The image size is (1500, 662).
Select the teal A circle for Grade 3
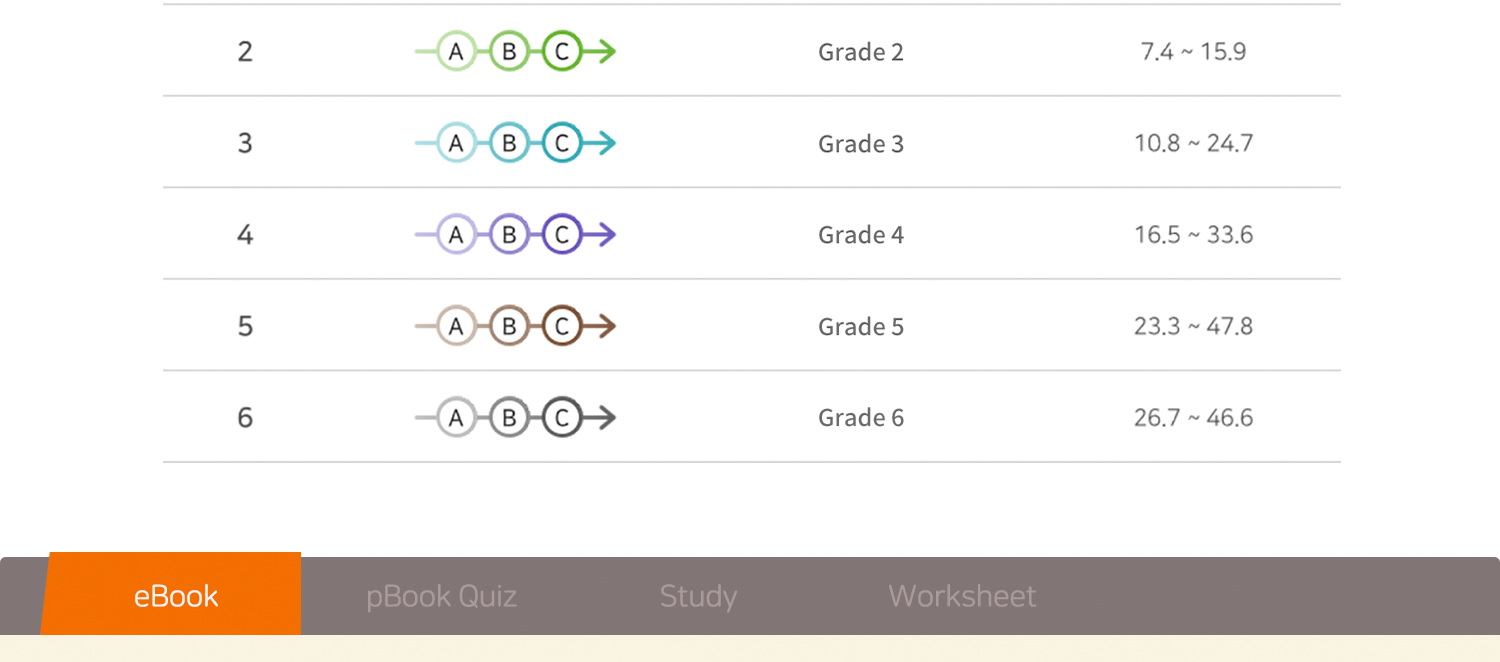456,144
